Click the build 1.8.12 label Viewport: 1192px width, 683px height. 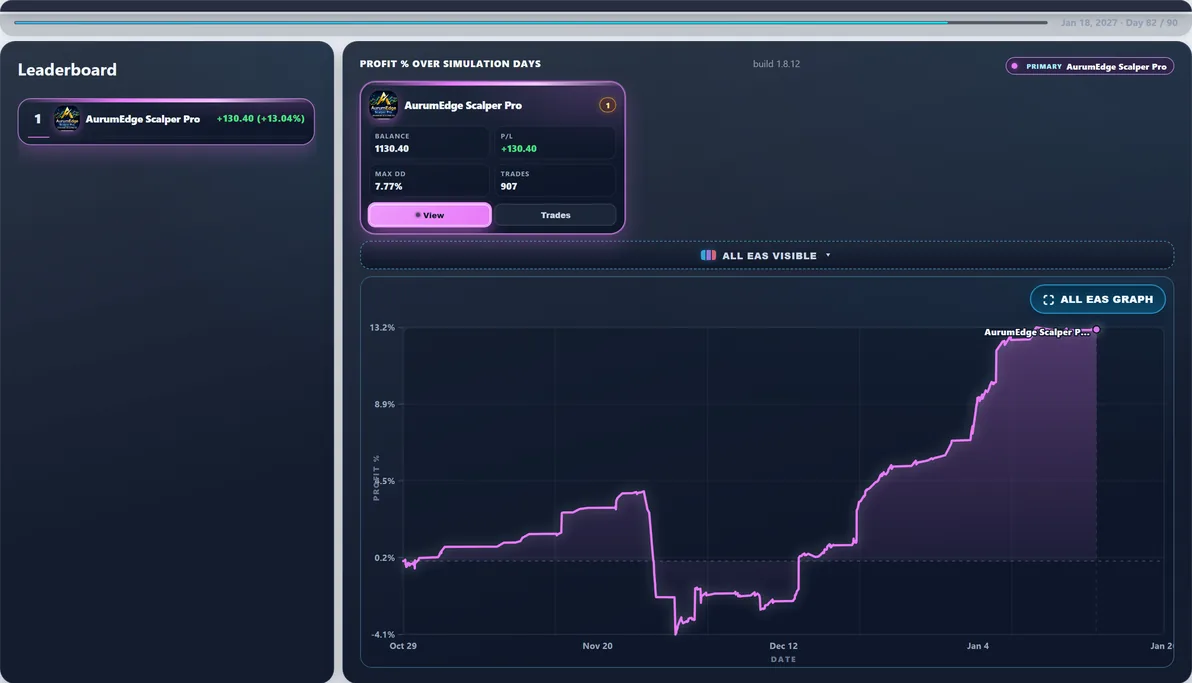pos(776,64)
